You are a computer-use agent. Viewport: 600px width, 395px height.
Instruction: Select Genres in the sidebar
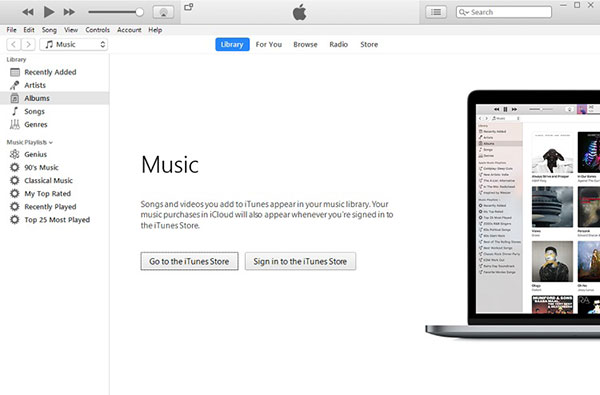(x=36, y=124)
